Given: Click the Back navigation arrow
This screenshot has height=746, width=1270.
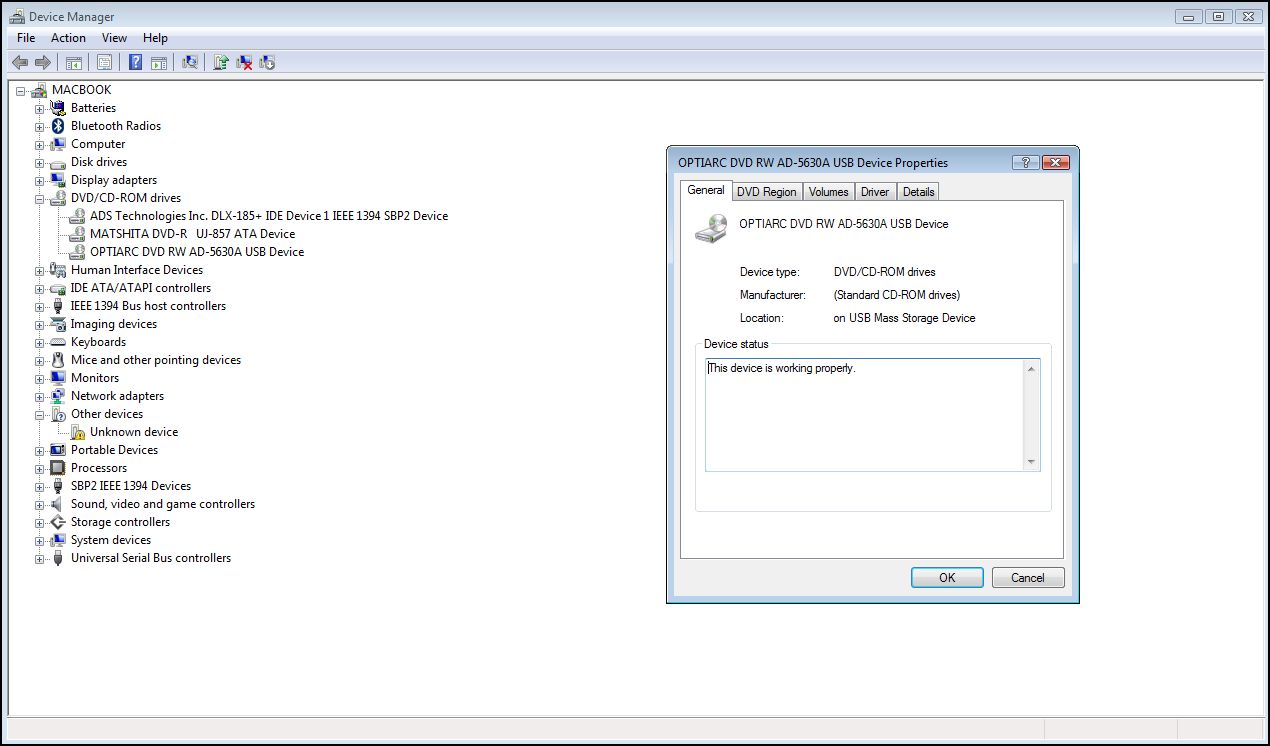Looking at the screenshot, I should 20,62.
